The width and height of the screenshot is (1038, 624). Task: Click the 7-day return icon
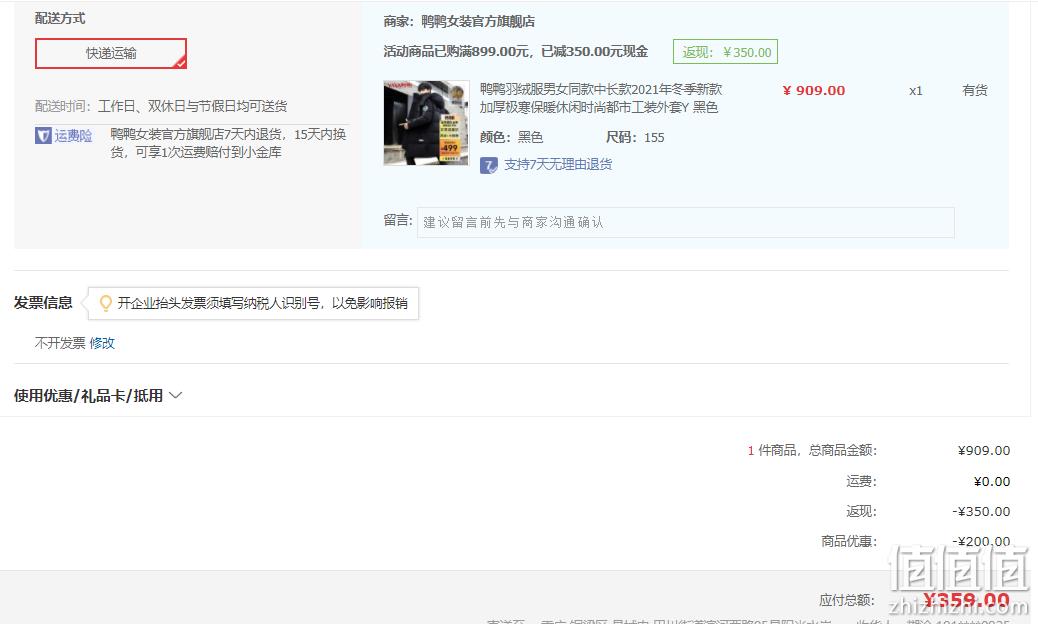(489, 165)
